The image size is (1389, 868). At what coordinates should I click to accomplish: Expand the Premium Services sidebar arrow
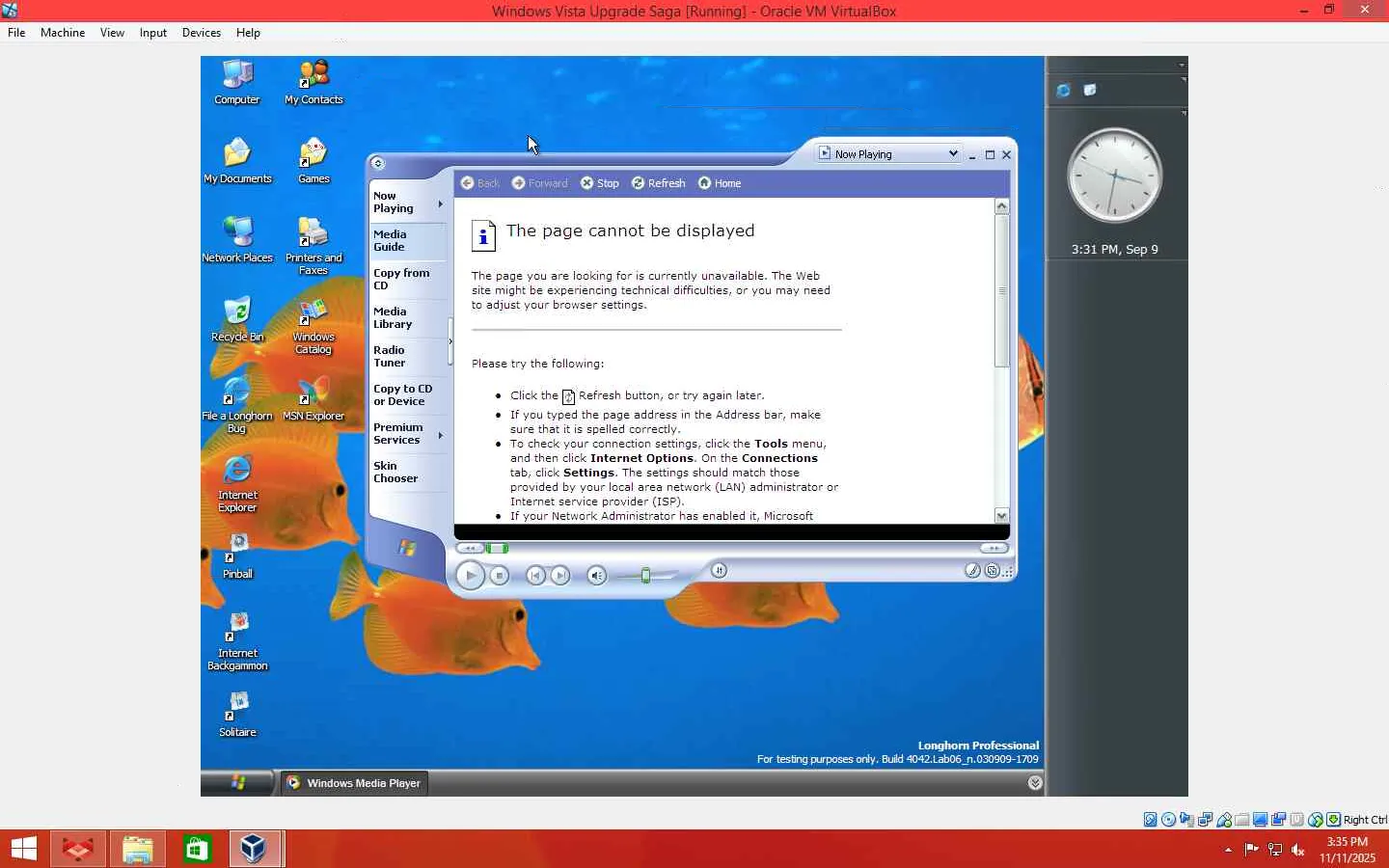[x=441, y=435]
